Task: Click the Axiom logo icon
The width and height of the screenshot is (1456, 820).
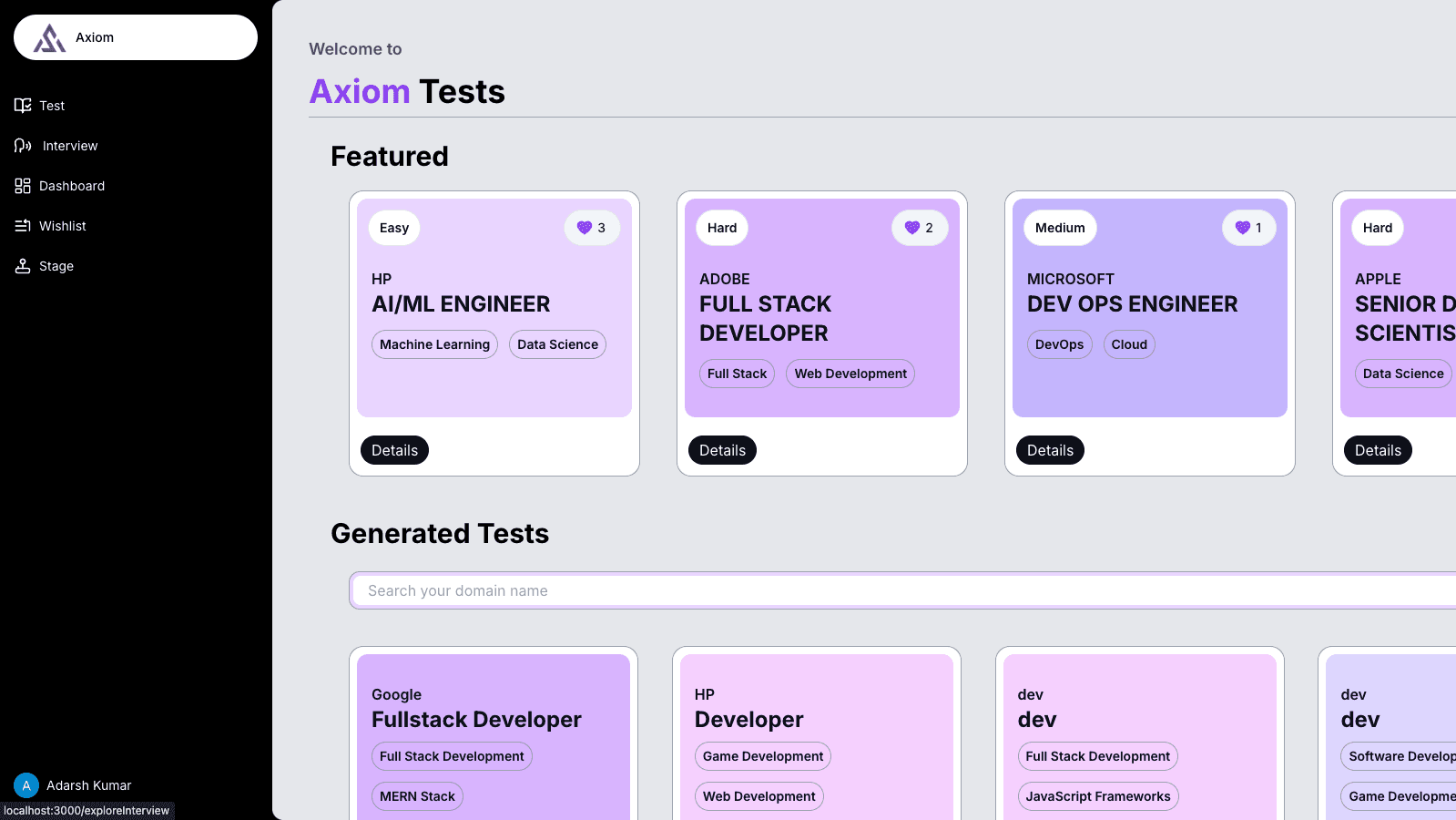Action: [50, 38]
